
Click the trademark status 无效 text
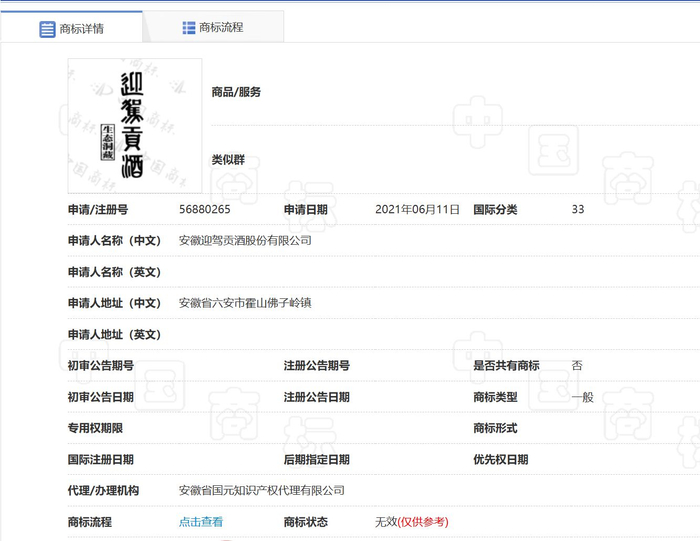pyautogui.click(x=385, y=522)
